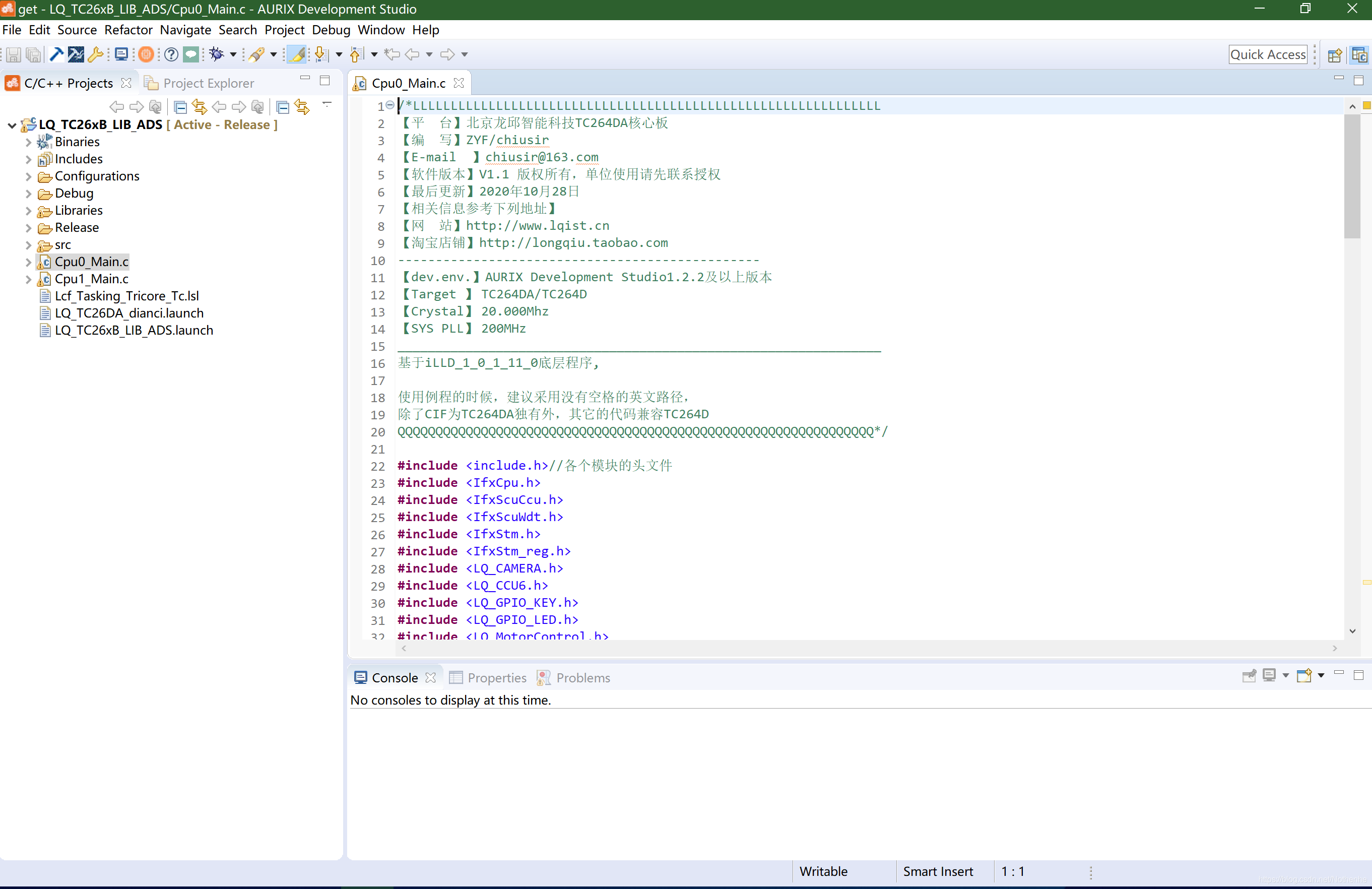Click the Quick Access search field

[x=1267, y=54]
